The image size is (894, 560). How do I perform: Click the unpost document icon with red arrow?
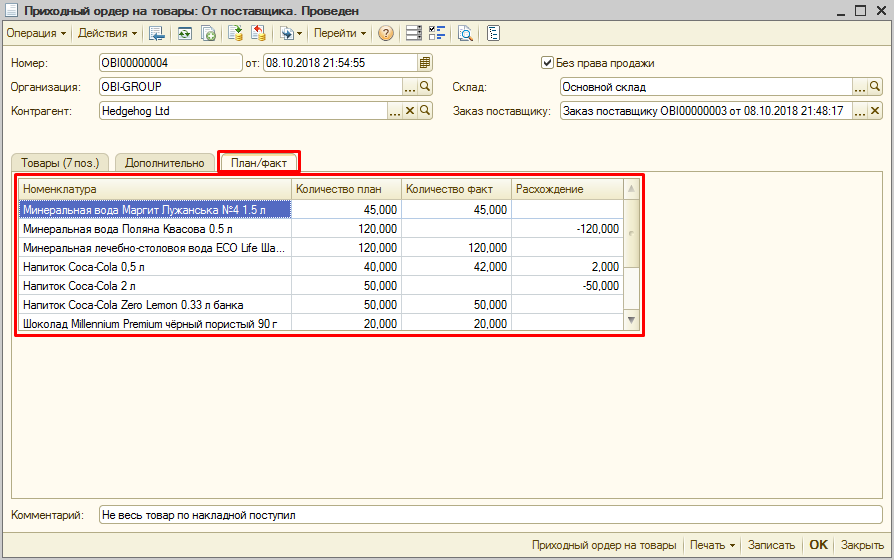[258, 33]
